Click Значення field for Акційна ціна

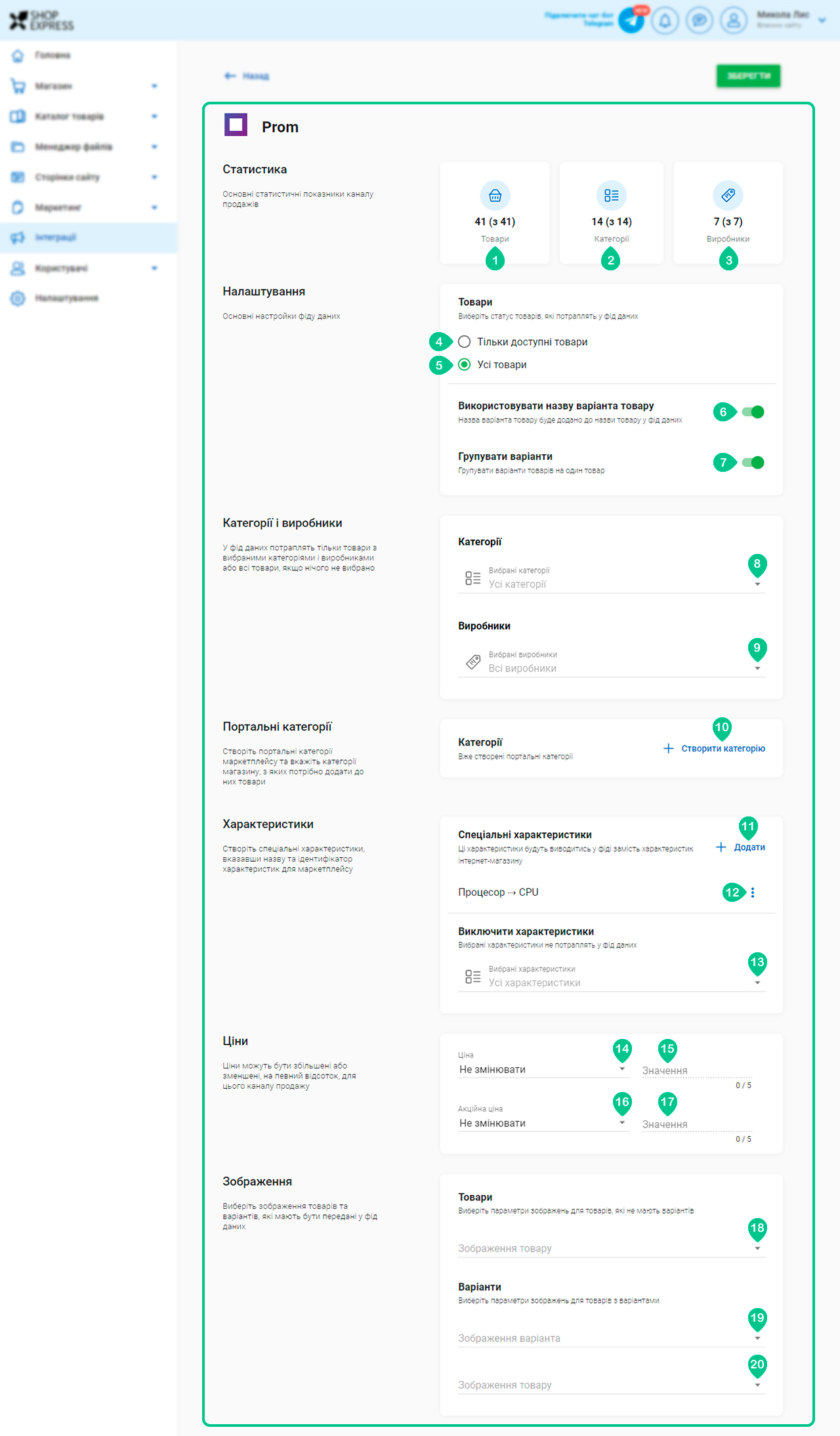[697, 1124]
